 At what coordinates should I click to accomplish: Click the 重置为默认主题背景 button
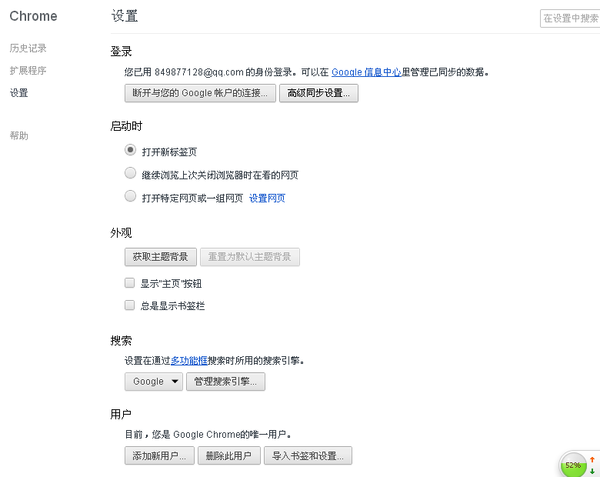point(250,257)
